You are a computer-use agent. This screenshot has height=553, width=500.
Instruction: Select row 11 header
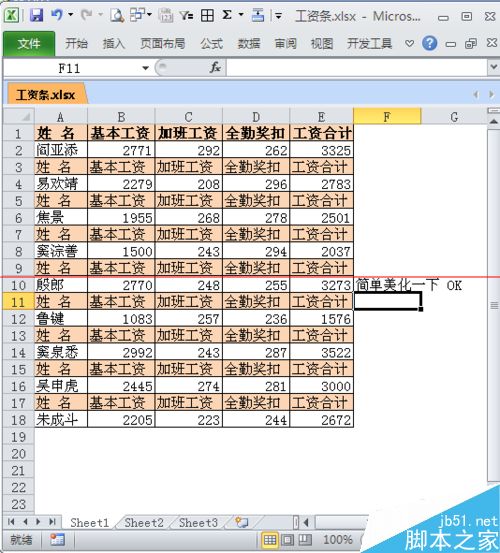point(19,302)
